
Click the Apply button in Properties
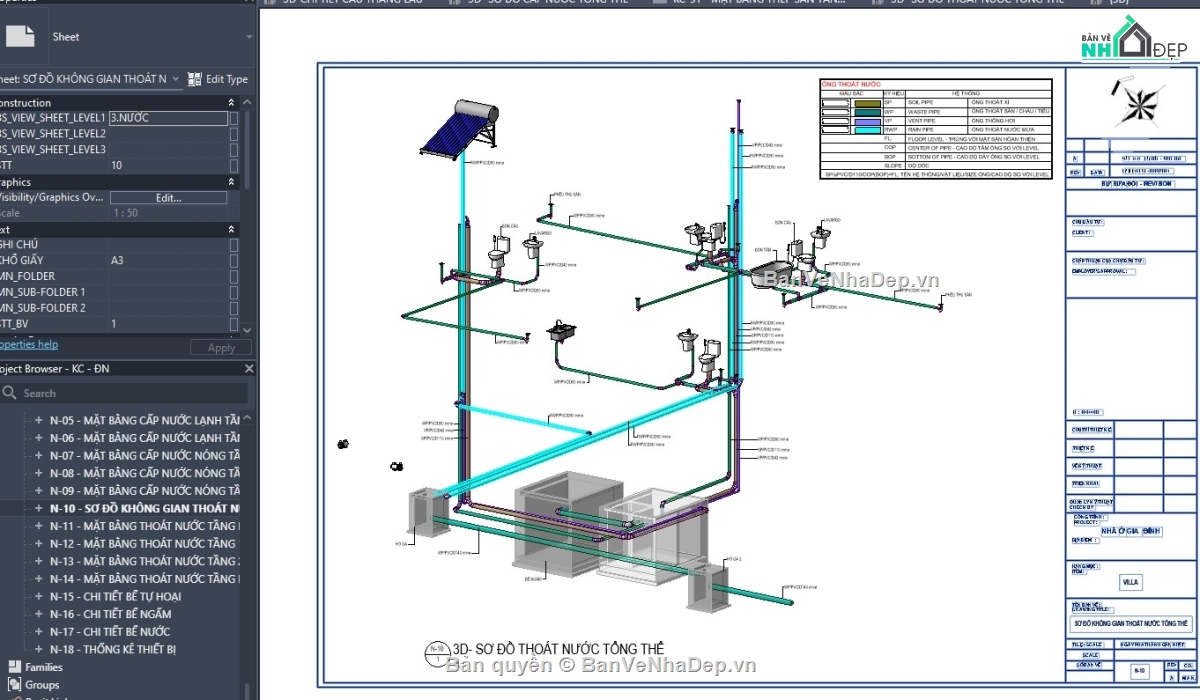[221, 348]
